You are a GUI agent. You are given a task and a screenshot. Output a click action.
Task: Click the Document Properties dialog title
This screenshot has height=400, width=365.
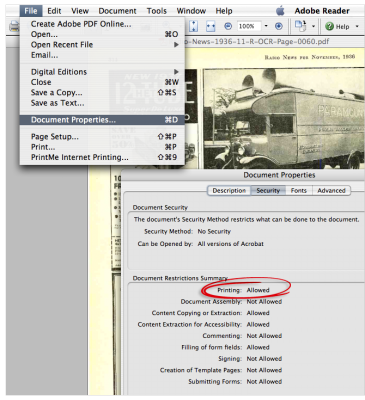click(279, 175)
